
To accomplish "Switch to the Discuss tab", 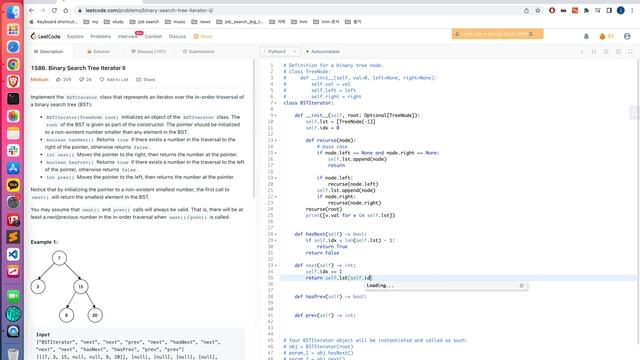I will click(x=149, y=52).
